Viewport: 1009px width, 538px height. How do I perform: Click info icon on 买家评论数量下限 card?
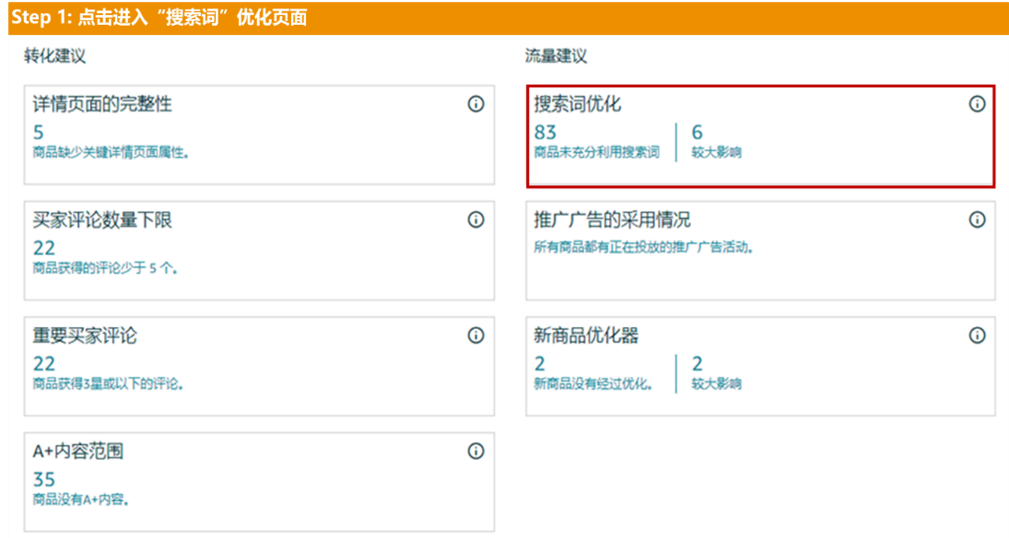click(476, 219)
